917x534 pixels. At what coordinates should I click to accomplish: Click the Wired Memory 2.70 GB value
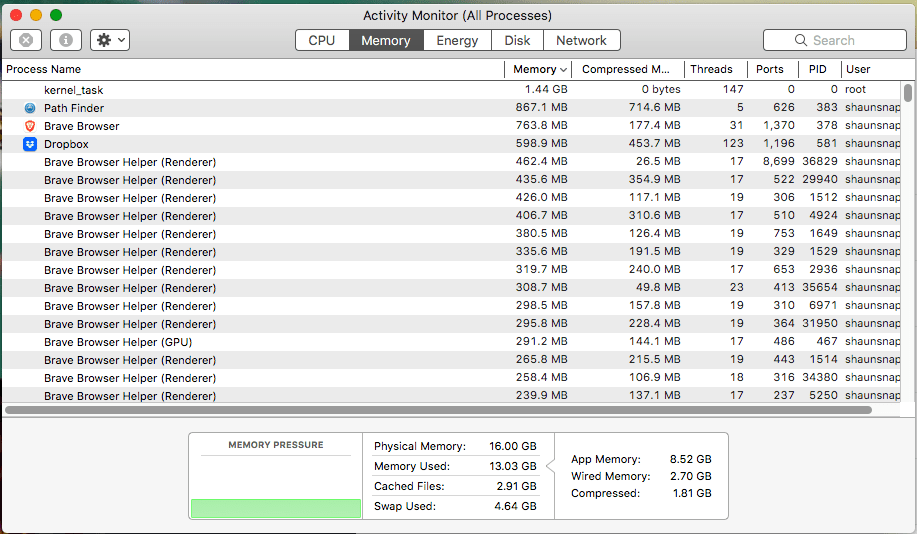point(691,476)
